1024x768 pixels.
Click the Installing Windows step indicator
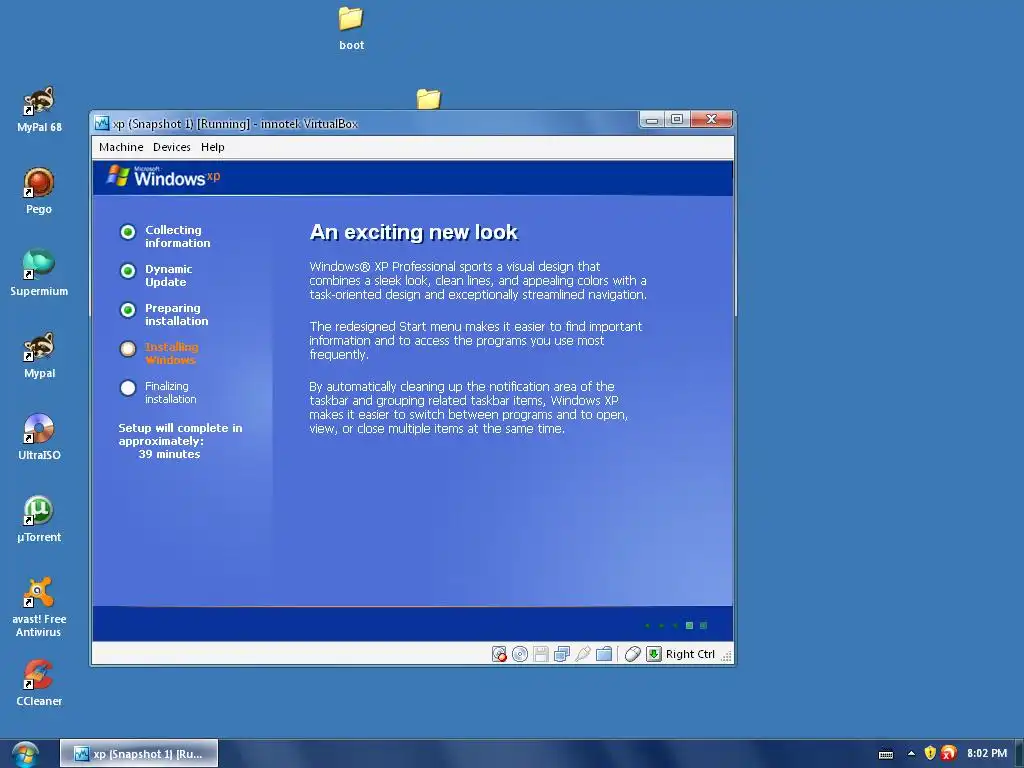(x=128, y=349)
